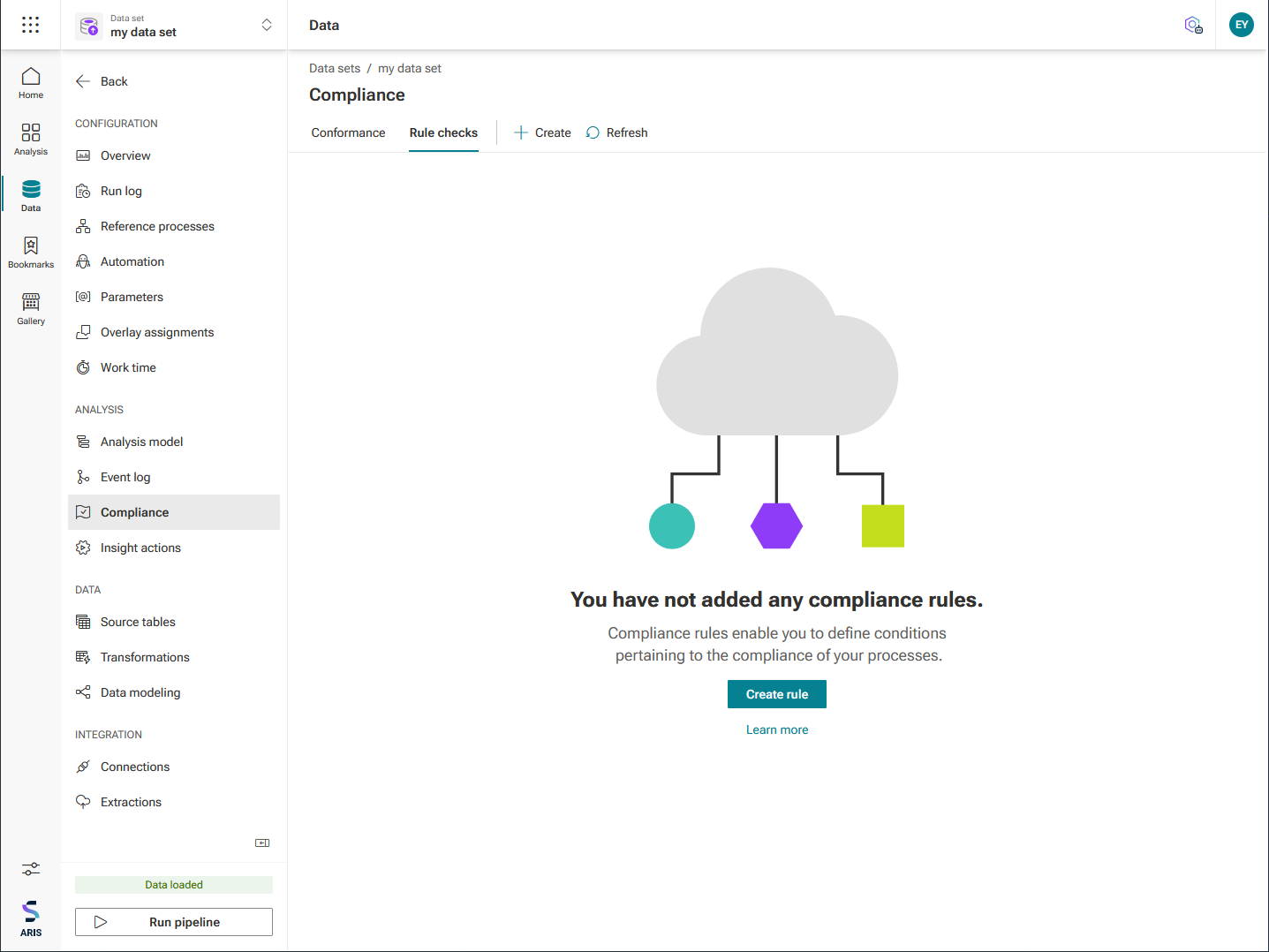Image resolution: width=1269 pixels, height=952 pixels.
Task: Click the data set database icon
Action: 89,26
